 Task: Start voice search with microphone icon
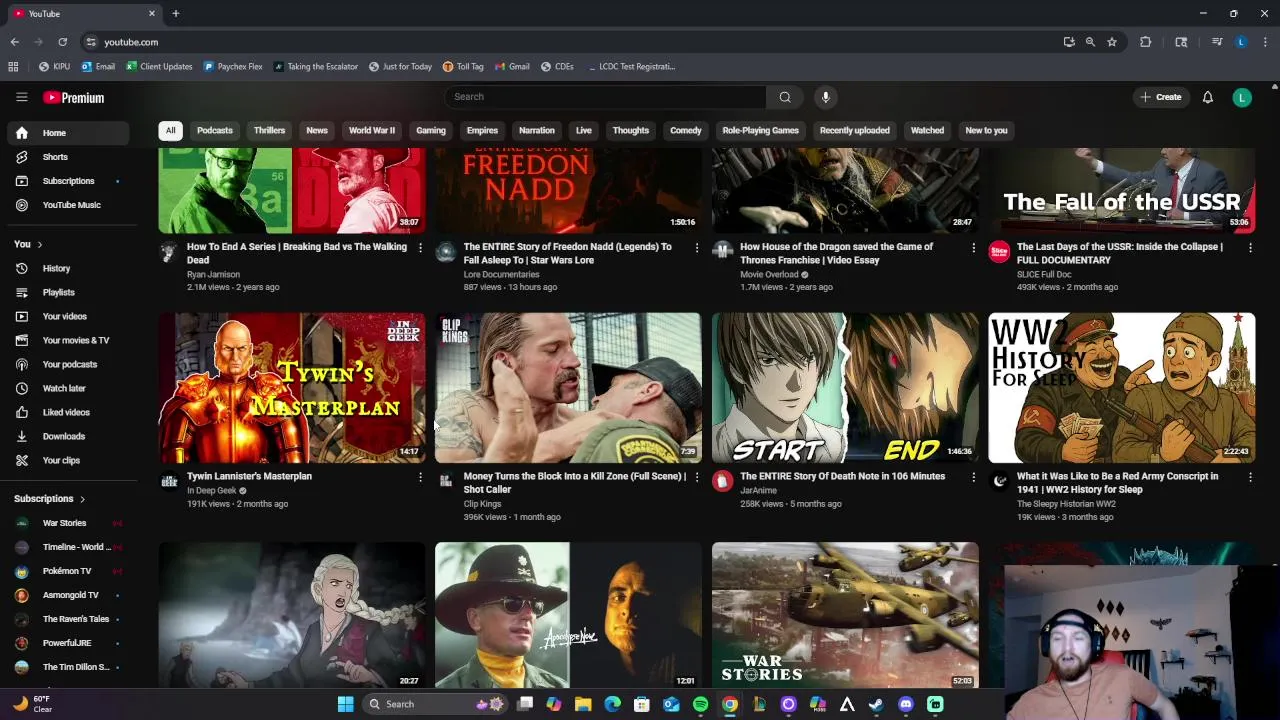[x=825, y=97]
